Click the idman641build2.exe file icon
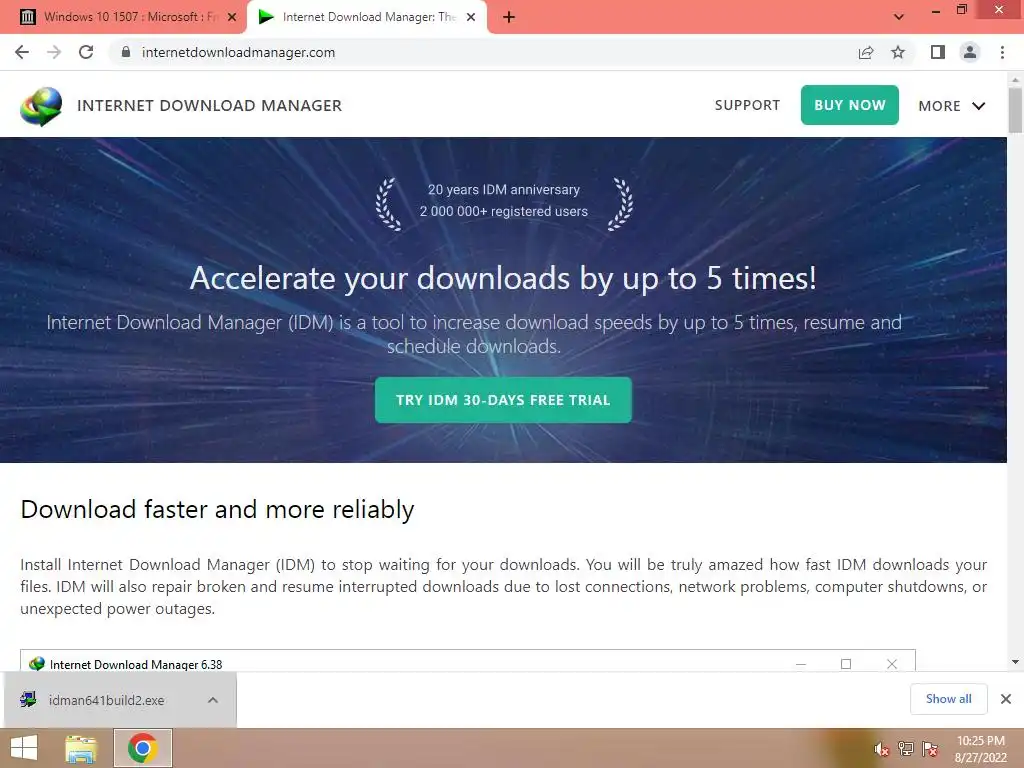The image size is (1024, 768). 28,699
